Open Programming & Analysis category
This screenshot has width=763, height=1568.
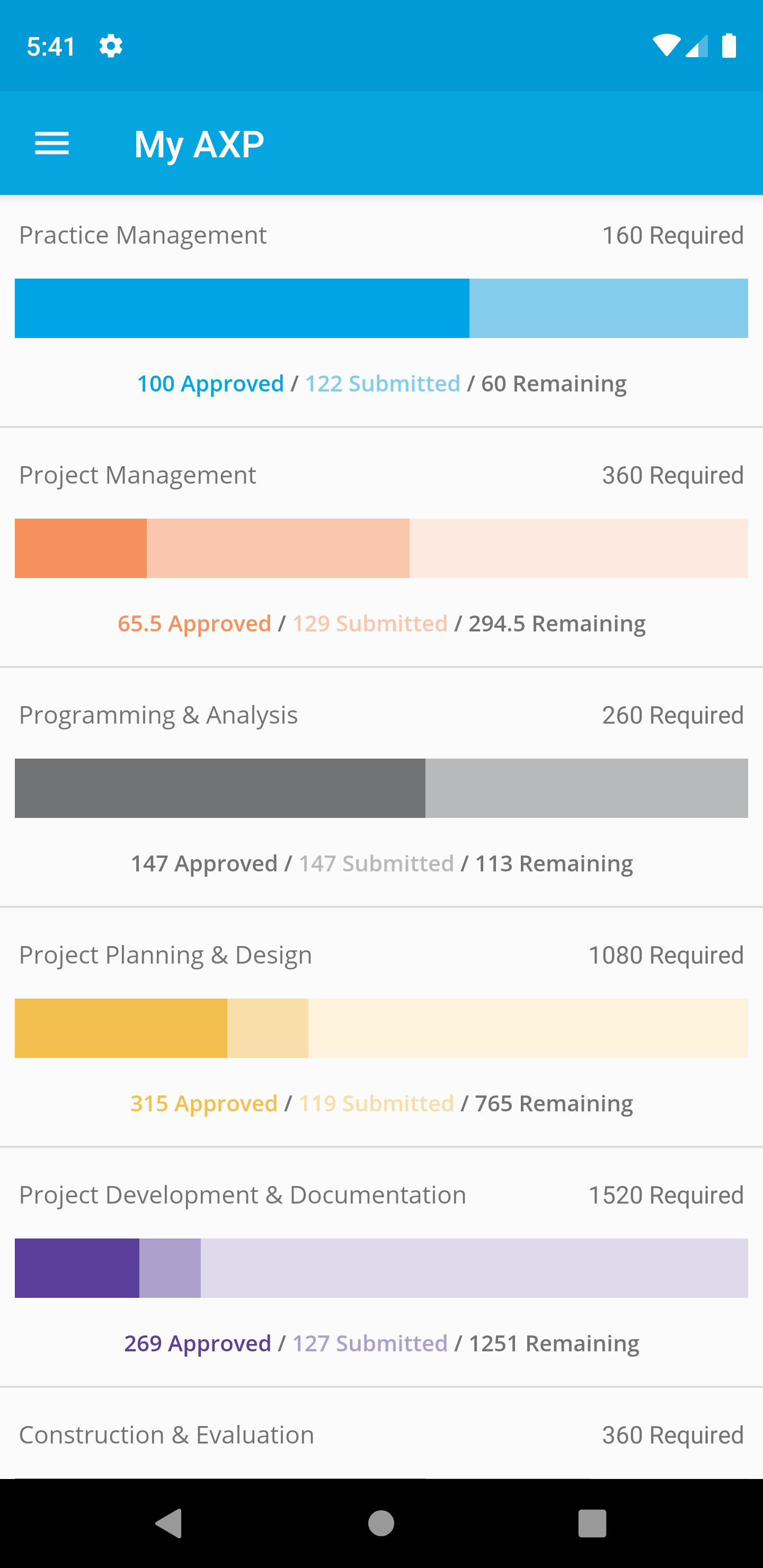coord(381,787)
